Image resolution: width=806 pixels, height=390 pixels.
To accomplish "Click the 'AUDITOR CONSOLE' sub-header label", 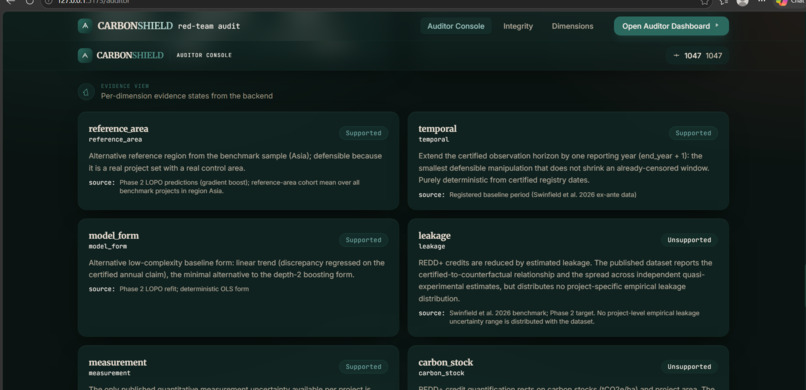I will tap(204, 55).
